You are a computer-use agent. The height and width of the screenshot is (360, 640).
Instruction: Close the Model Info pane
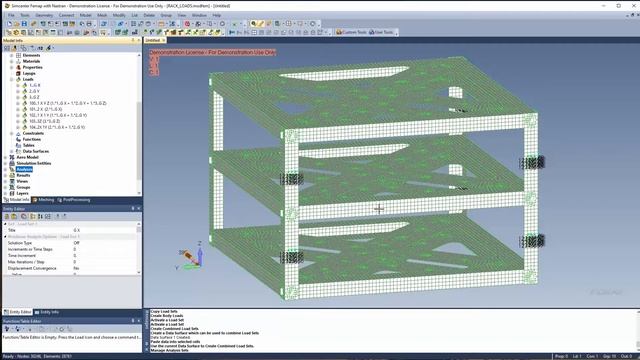(139, 40)
